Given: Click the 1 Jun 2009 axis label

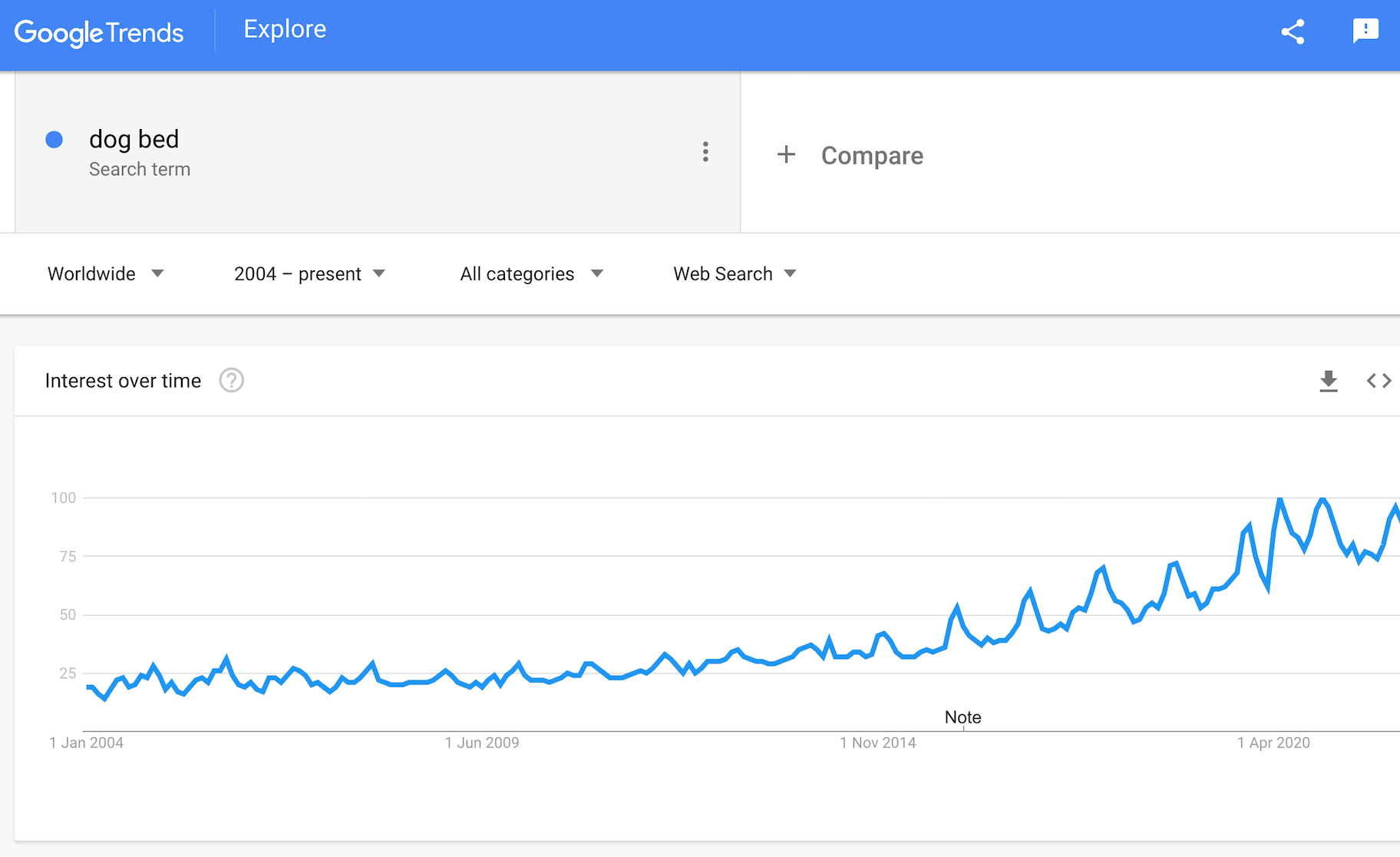Looking at the screenshot, I should coord(482,743).
